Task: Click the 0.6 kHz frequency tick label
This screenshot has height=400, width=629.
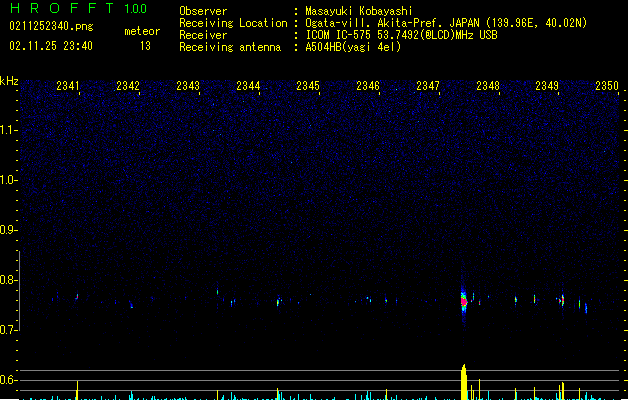Action: pos(8,380)
